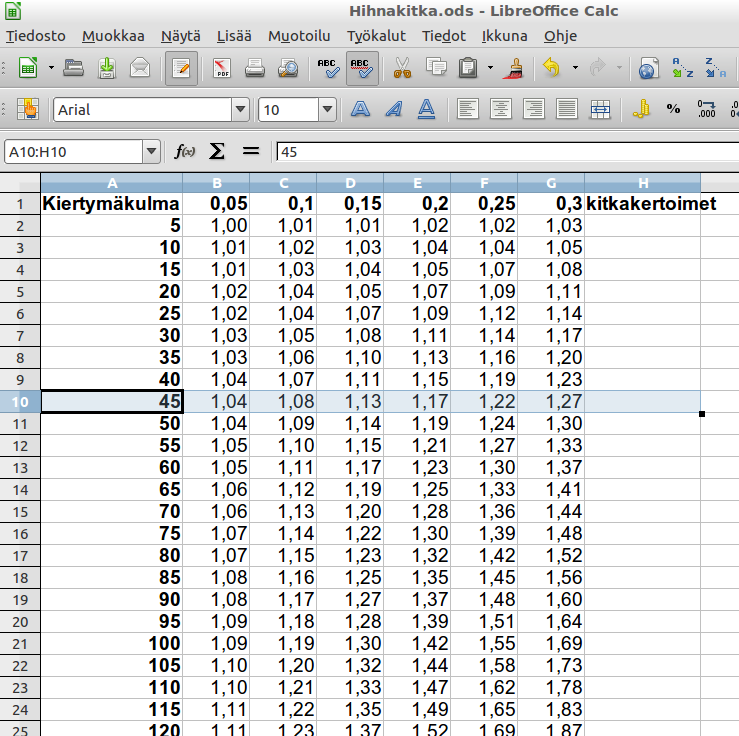Select column H header
Image resolution: width=739 pixels, height=736 pixels.
click(x=642, y=183)
